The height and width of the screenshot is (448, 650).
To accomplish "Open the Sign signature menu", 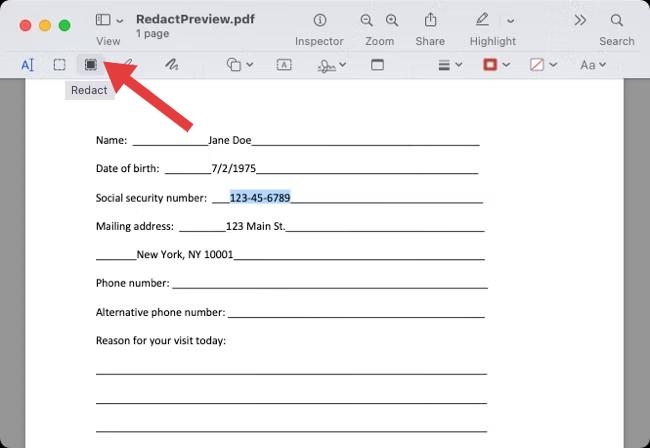I will coord(332,65).
